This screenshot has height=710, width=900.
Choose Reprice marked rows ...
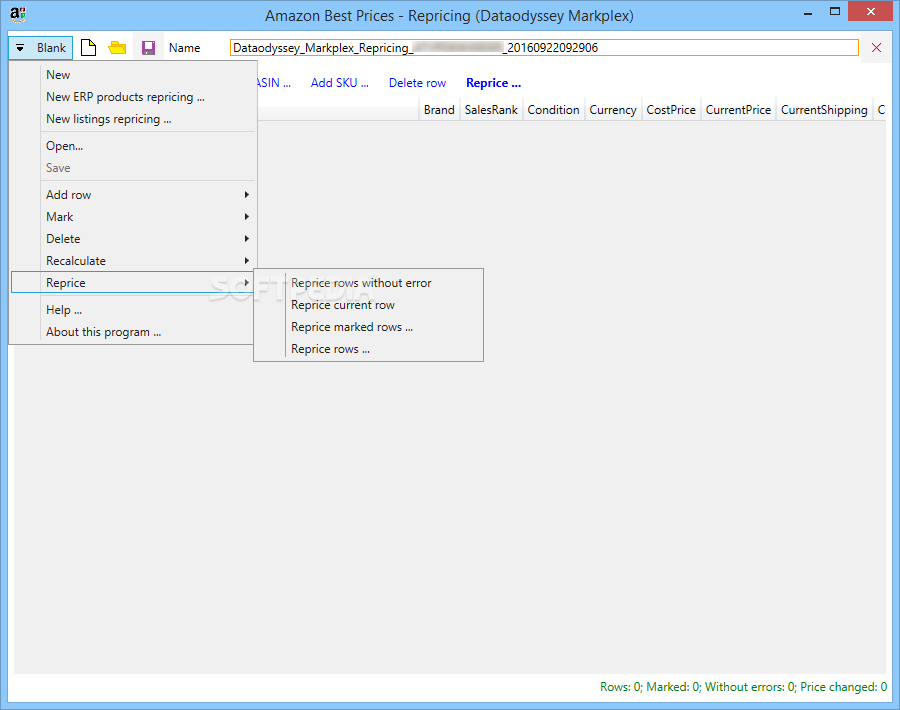click(368, 327)
